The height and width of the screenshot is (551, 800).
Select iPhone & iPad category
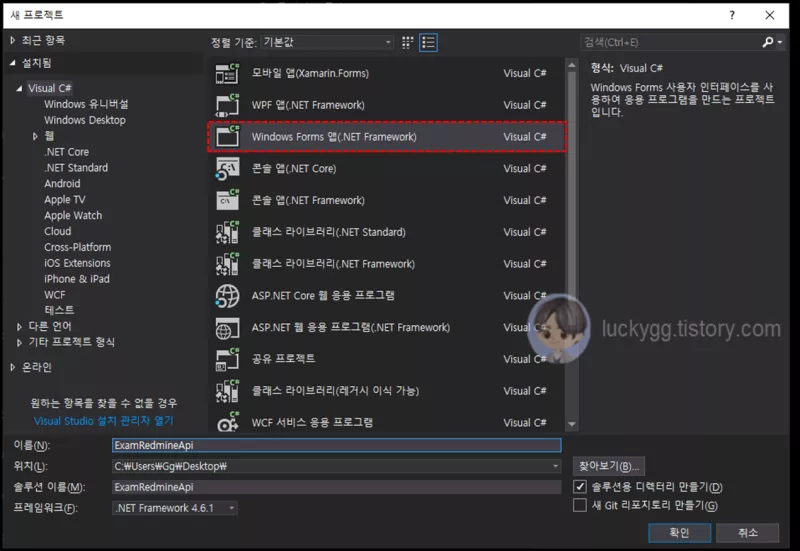tap(77, 279)
